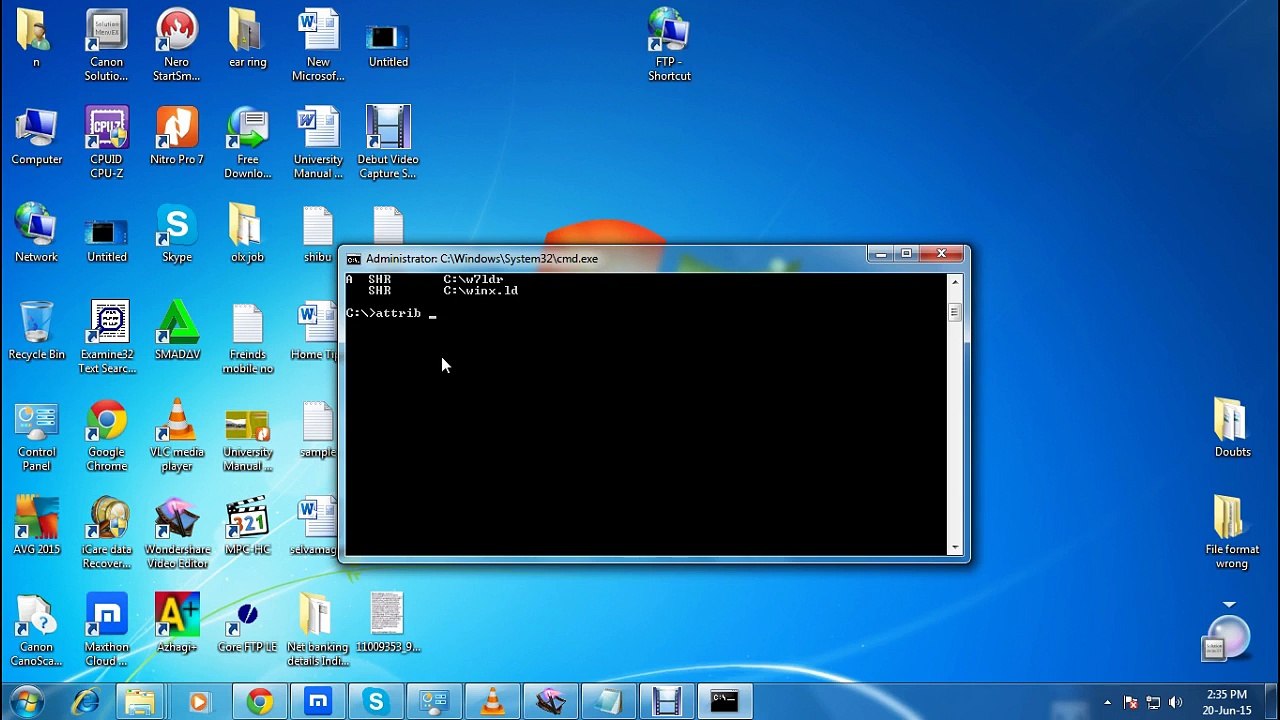Select the Azhagi+ desktop shortcut
1280x720 pixels.
click(177, 624)
